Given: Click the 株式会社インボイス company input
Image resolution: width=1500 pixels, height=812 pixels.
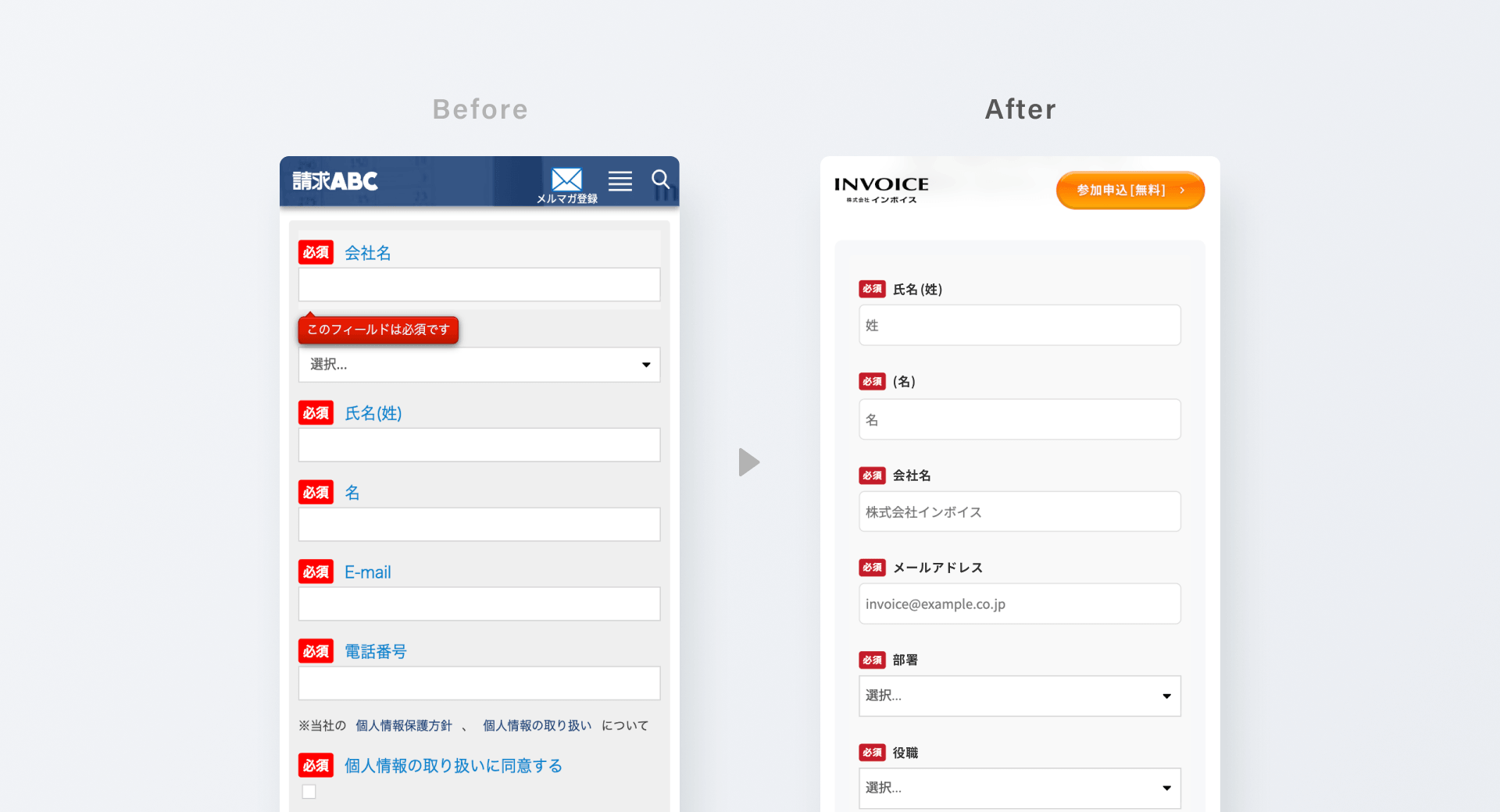Looking at the screenshot, I should [x=1020, y=511].
